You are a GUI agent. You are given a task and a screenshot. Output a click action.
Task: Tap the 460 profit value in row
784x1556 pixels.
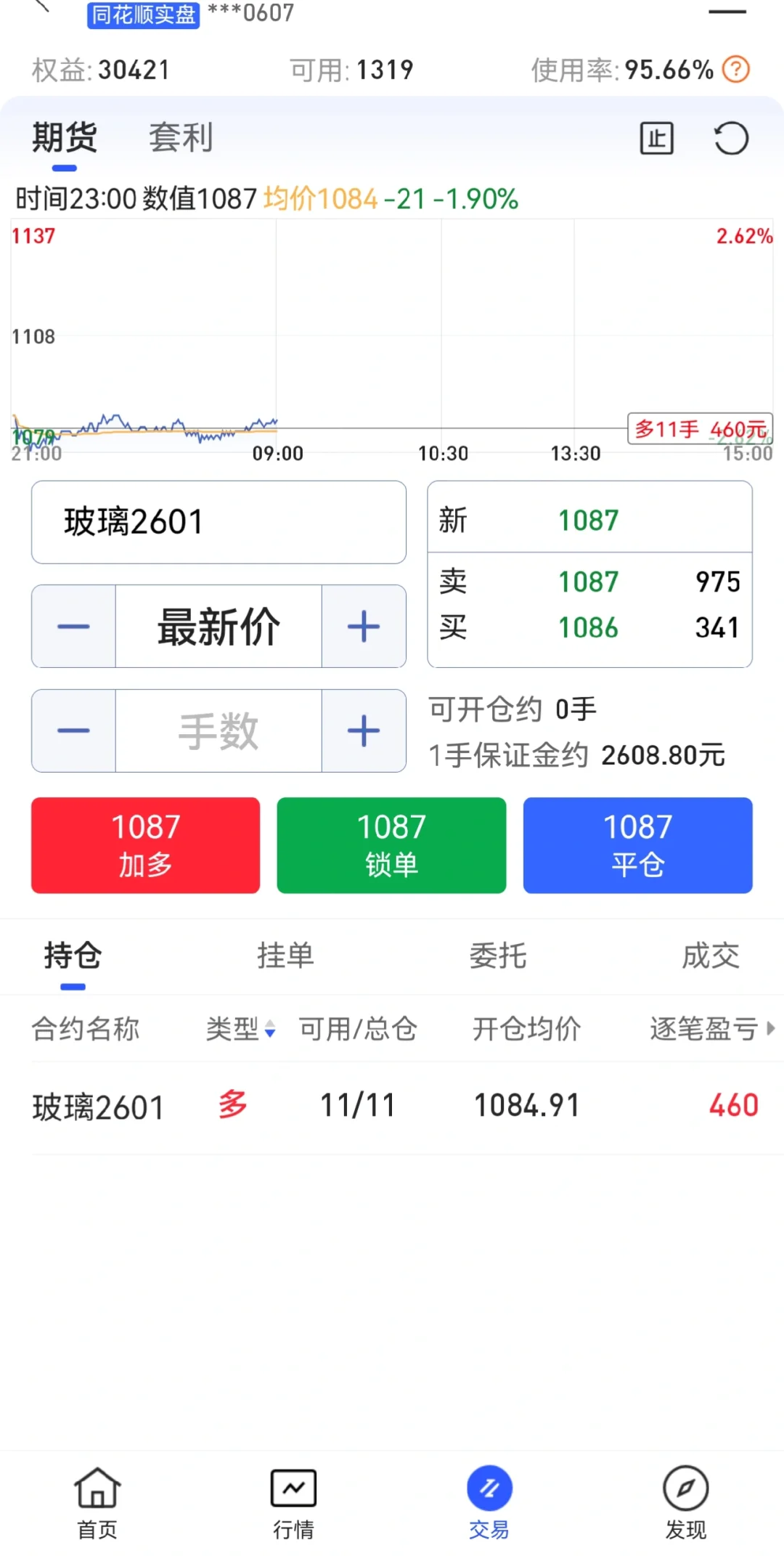coord(733,1106)
